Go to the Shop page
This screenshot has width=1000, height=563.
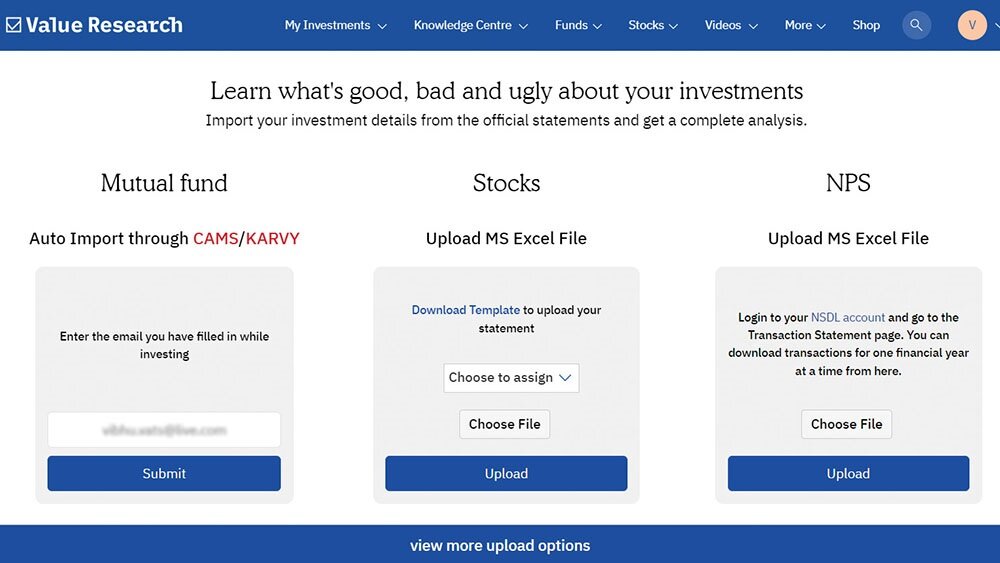[x=866, y=25]
